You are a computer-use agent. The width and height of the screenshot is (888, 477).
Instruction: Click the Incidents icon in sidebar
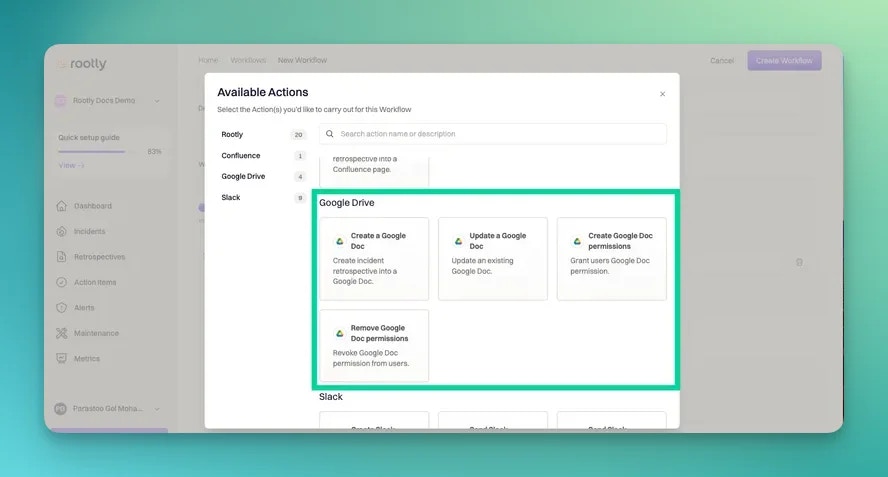tap(61, 231)
